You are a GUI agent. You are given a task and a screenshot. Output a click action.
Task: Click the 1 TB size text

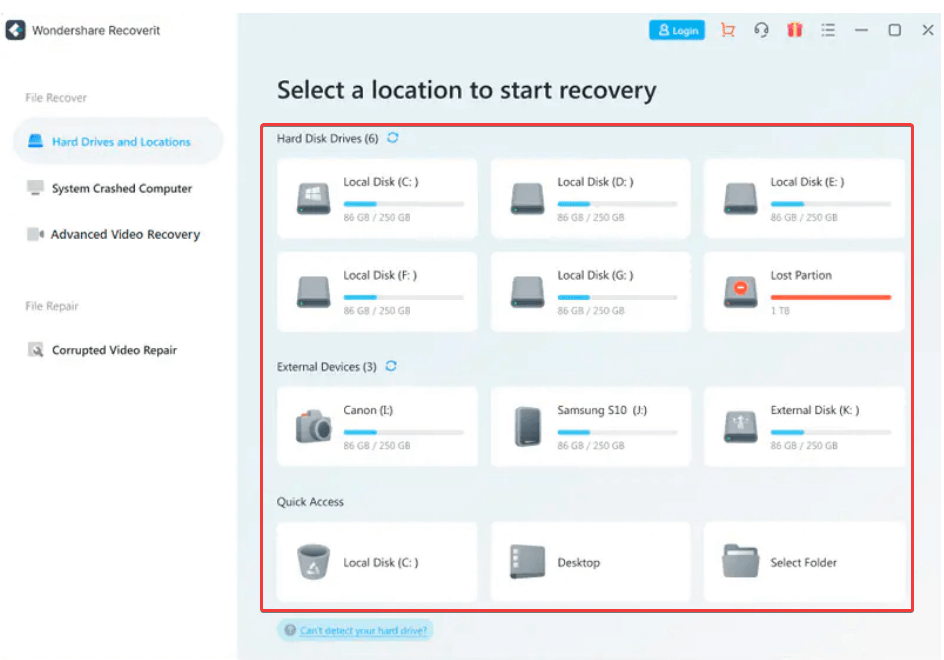tap(780, 311)
